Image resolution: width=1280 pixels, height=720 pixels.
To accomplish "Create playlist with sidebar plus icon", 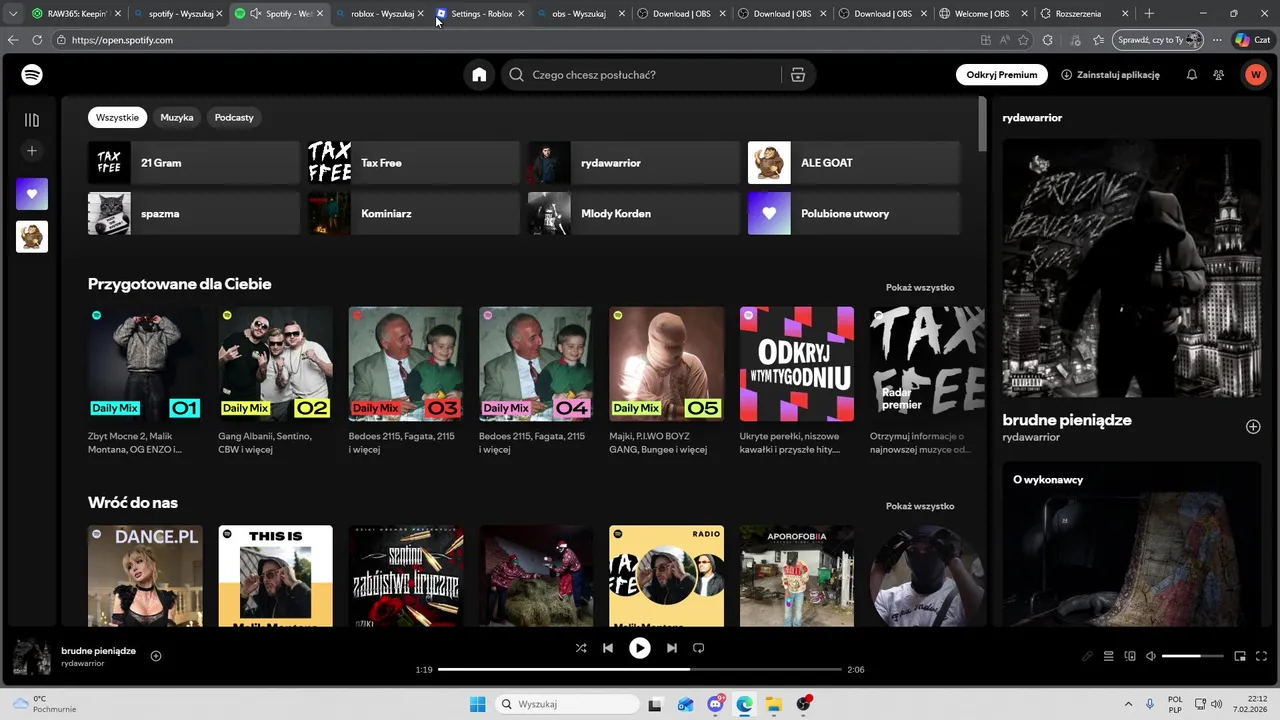I will (x=32, y=151).
